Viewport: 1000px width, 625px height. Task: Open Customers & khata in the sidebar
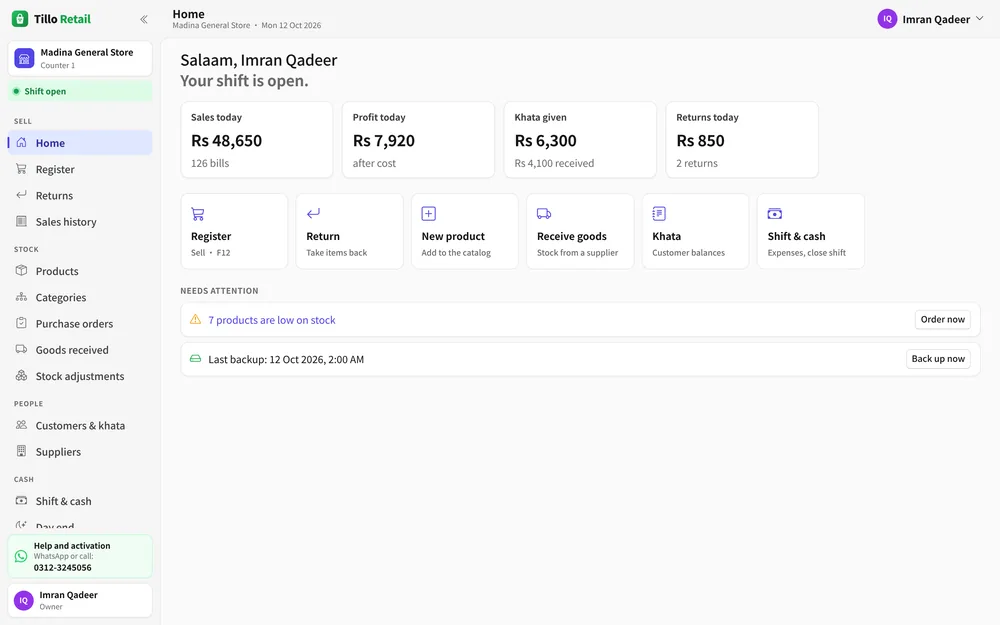click(x=80, y=425)
